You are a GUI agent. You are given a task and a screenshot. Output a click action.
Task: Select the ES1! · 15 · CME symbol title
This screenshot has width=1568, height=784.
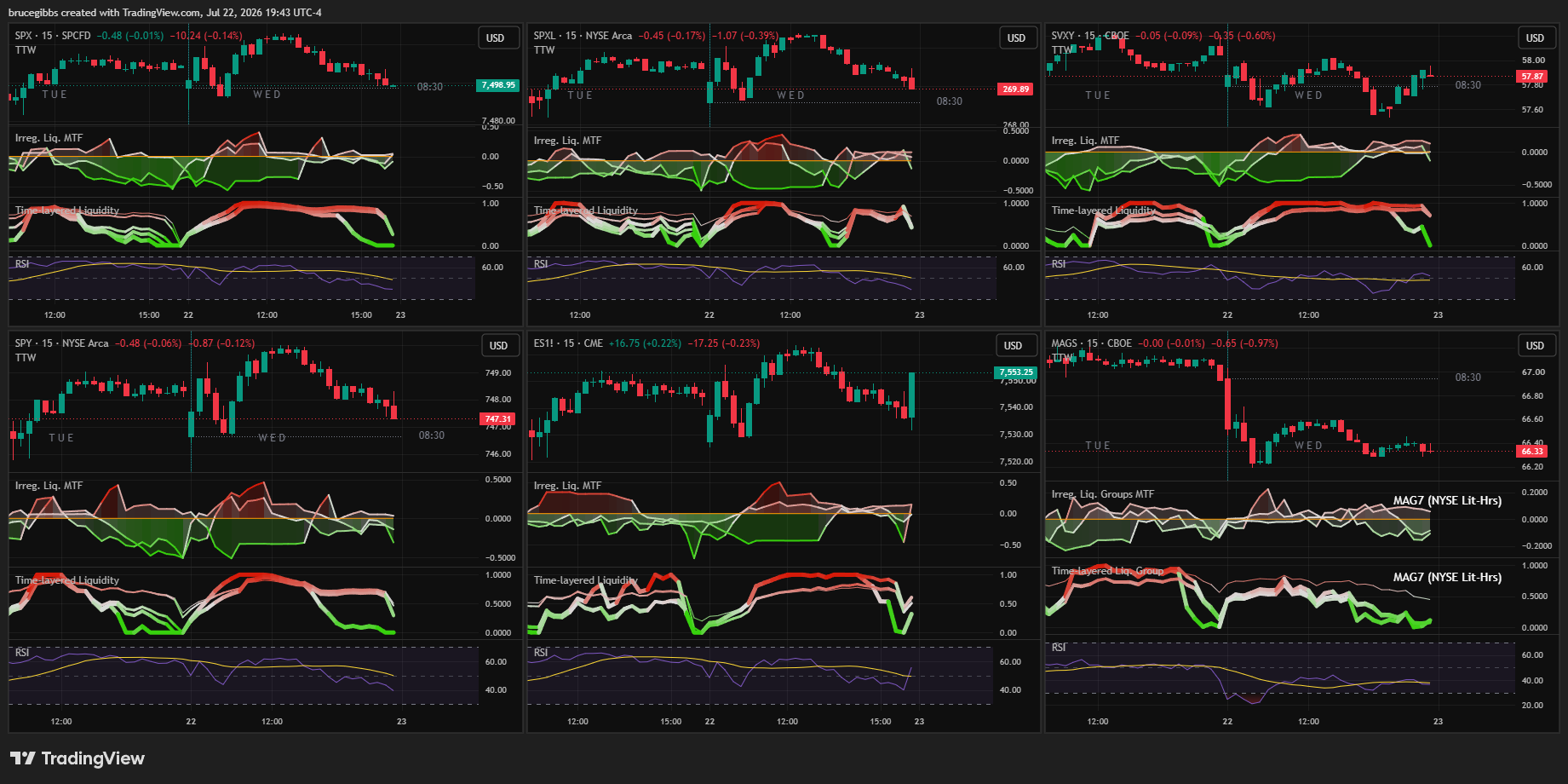pyautogui.click(x=568, y=343)
